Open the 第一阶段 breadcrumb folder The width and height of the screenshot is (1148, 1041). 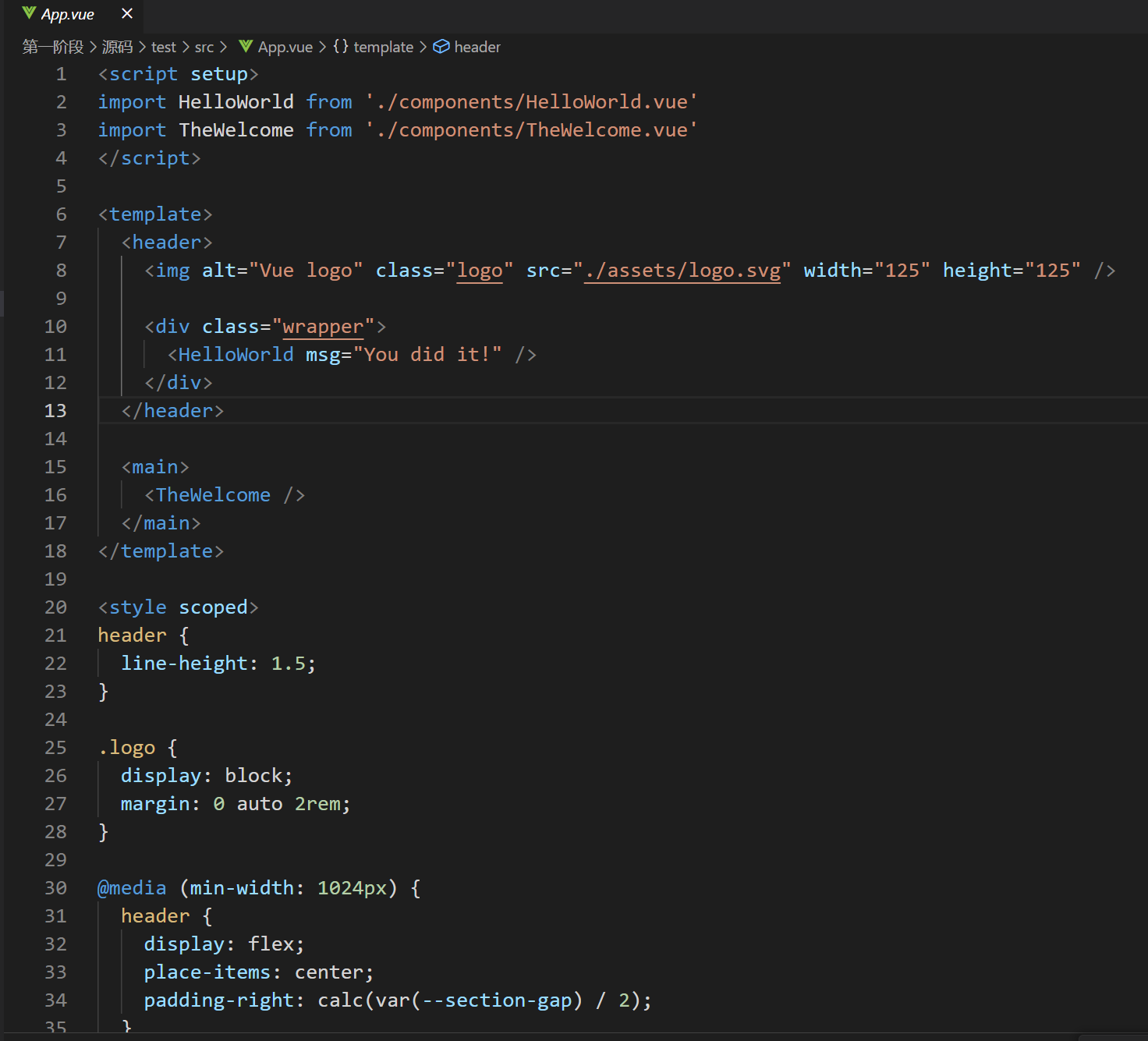[53, 47]
